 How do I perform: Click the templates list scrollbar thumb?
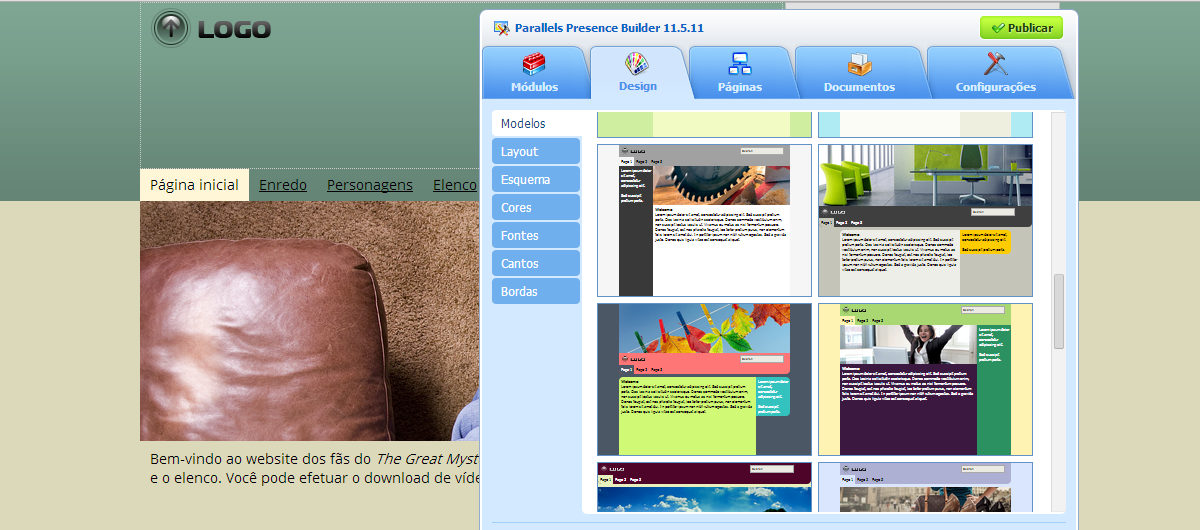(x=1059, y=311)
